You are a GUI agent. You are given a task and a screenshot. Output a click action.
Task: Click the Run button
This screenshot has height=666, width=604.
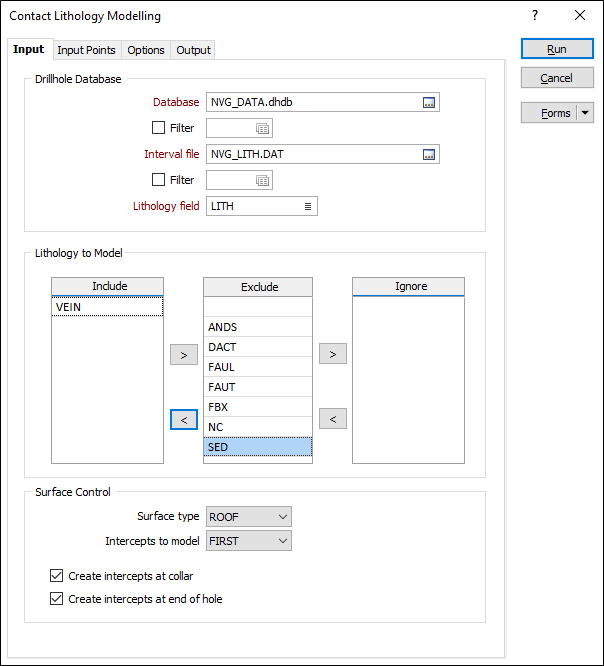pyautogui.click(x=557, y=49)
